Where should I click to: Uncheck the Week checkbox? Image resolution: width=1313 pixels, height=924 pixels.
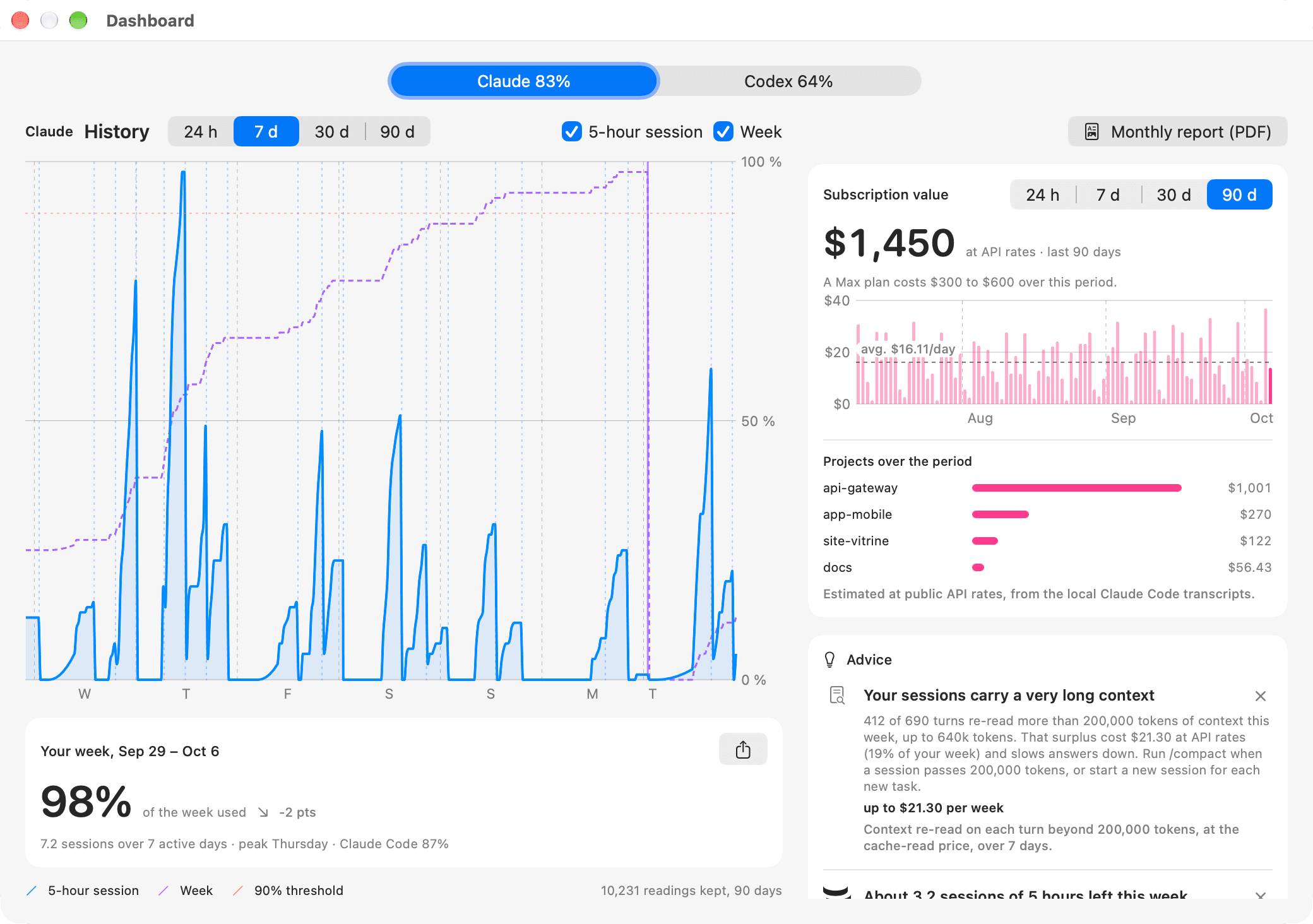coord(723,131)
